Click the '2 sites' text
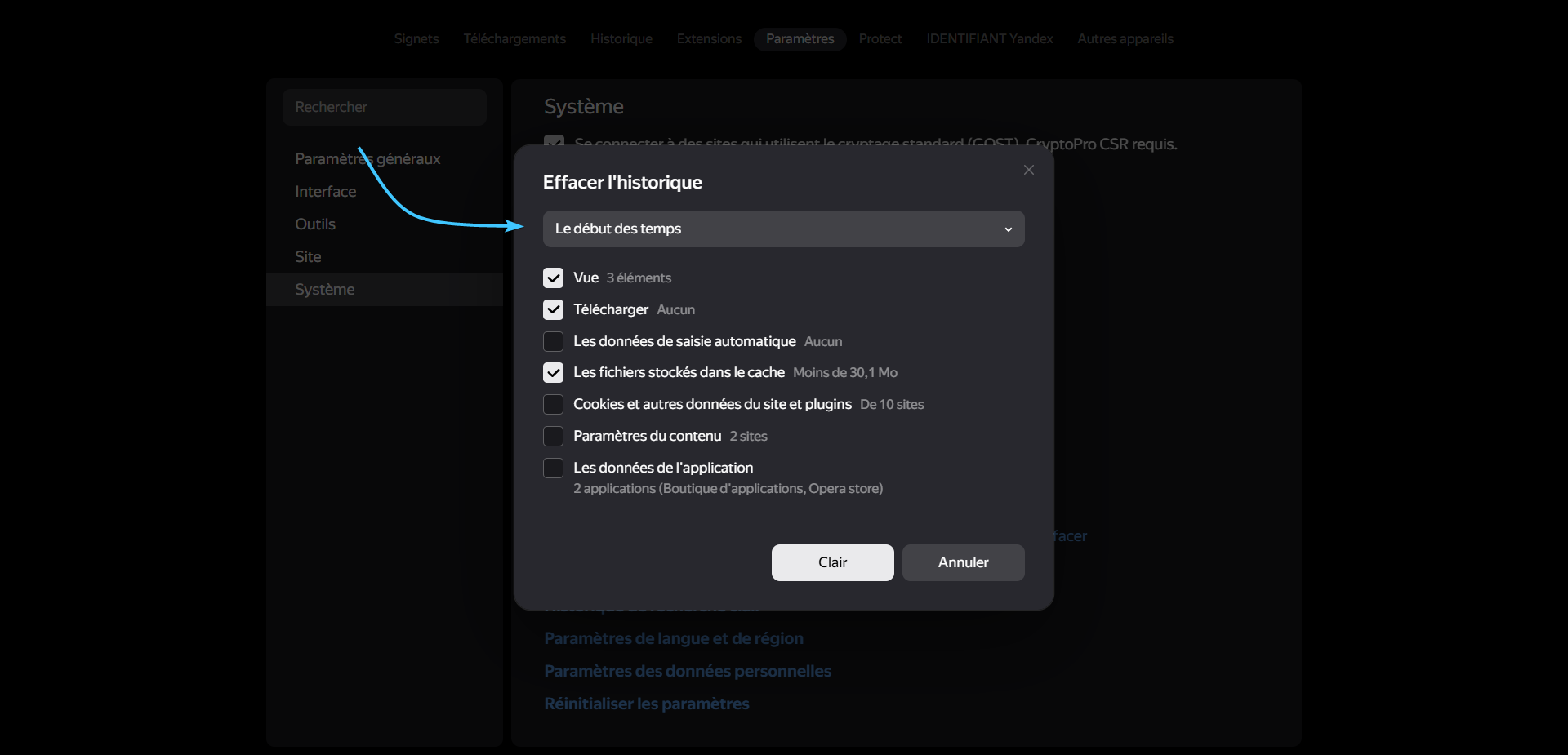This screenshot has width=1568, height=755. click(x=749, y=437)
